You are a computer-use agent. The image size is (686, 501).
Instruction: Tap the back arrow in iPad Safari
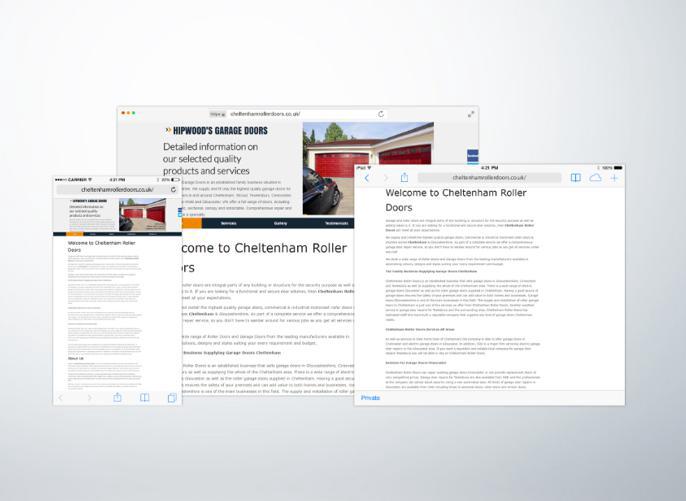(367, 178)
